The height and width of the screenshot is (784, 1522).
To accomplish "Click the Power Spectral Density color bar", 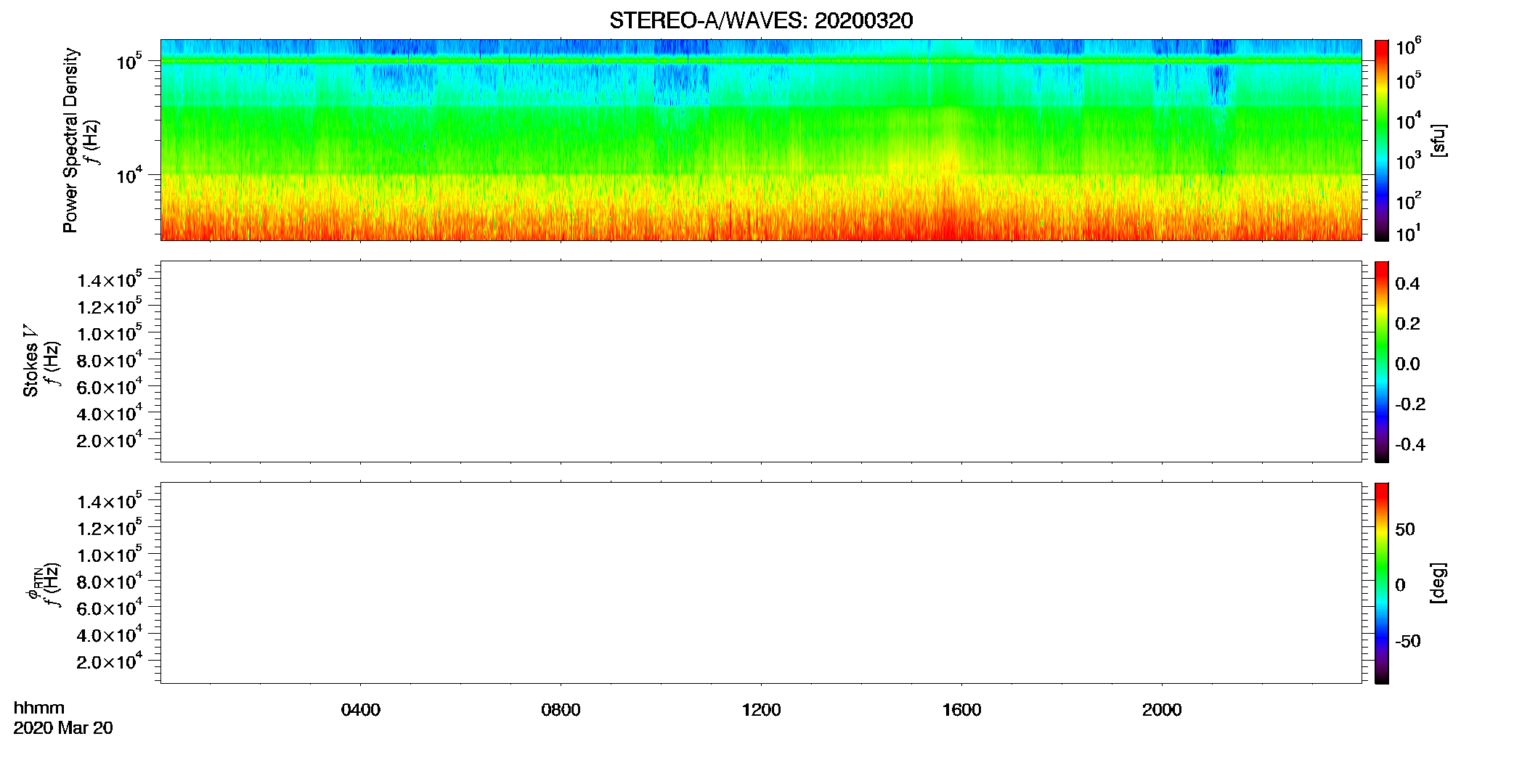I will tap(1381, 140).
